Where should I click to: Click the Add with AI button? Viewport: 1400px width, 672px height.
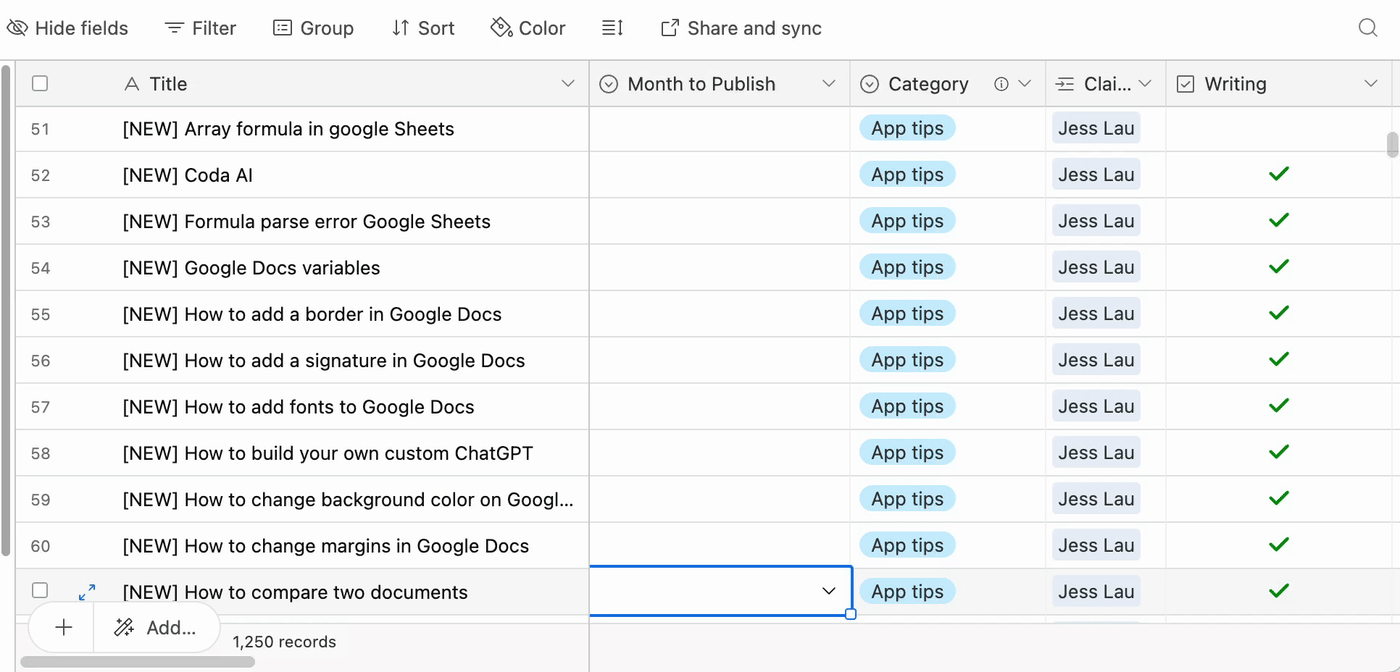click(x=156, y=627)
